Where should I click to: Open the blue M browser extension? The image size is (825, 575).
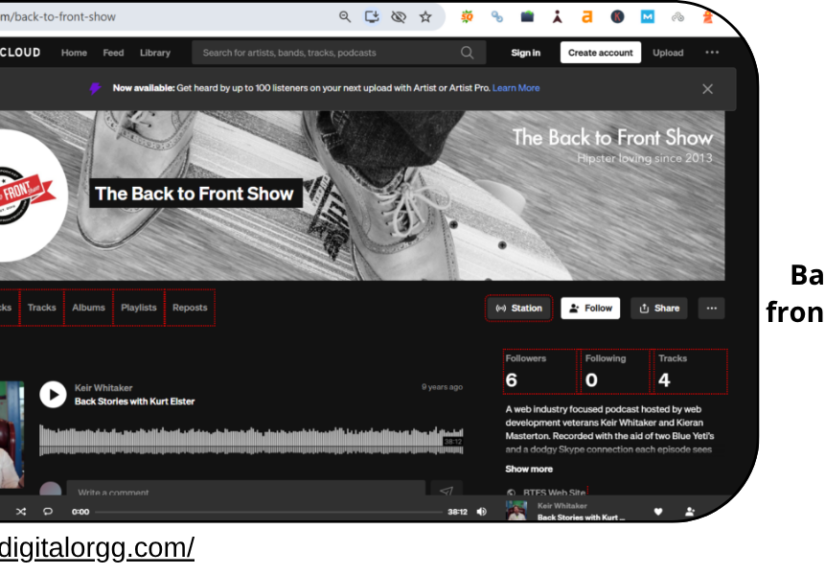tap(647, 17)
